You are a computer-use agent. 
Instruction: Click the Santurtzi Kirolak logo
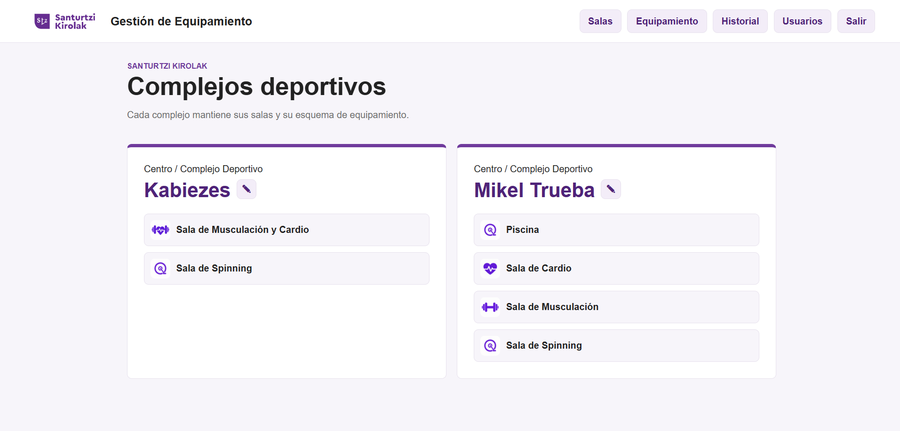(65, 21)
